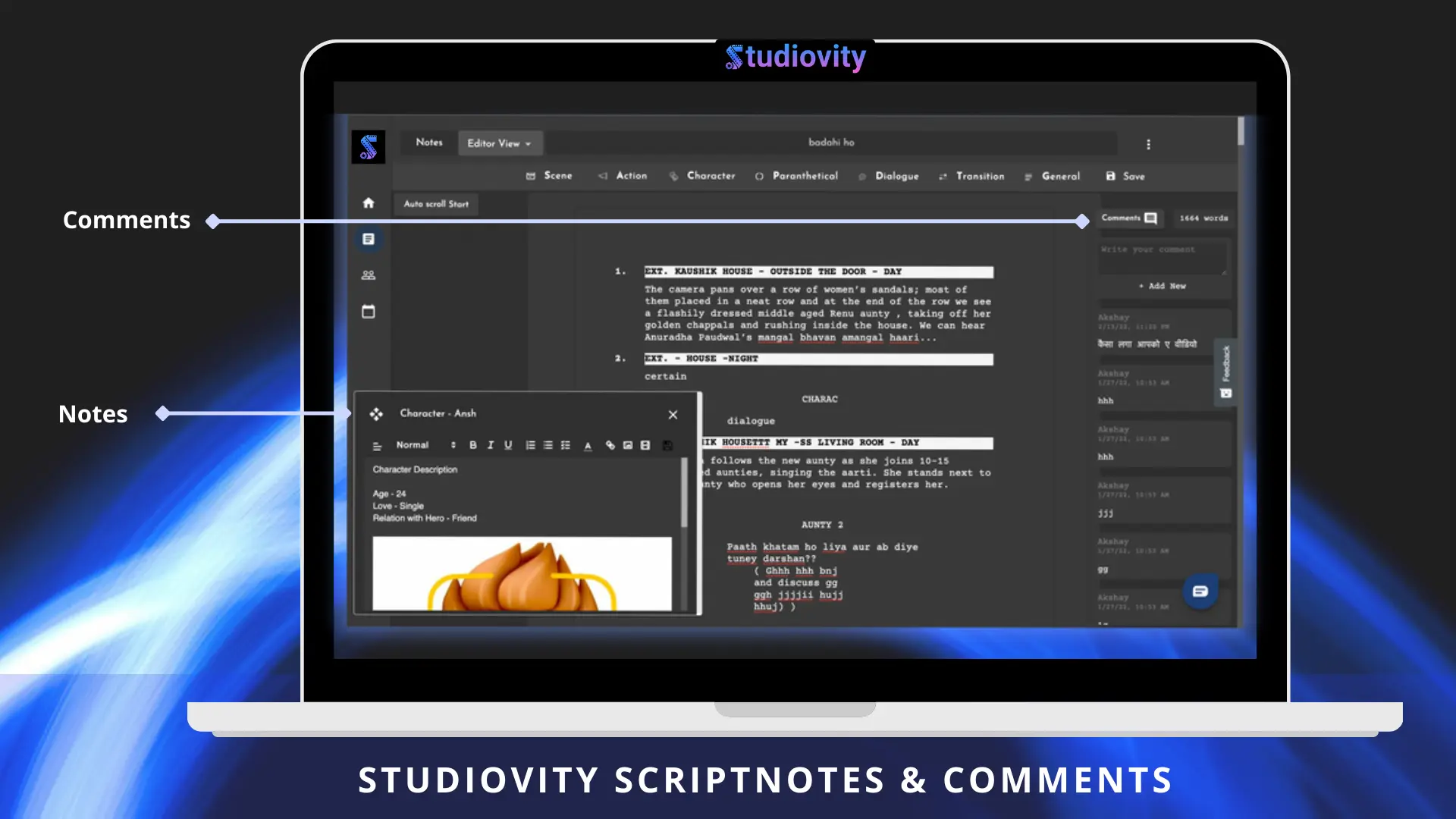1456x819 pixels.
Task: Insert a hyperlink using the notes toolbar link icon
Action: [609, 445]
